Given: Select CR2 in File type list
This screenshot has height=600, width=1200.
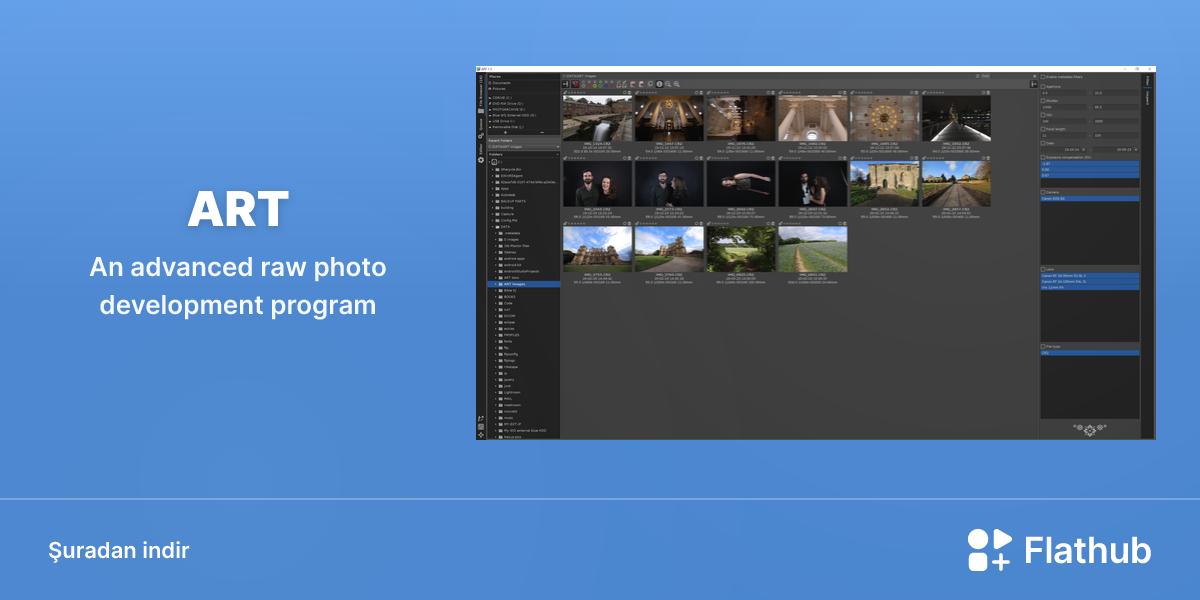Looking at the screenshot, I should tap(1090, 353).
